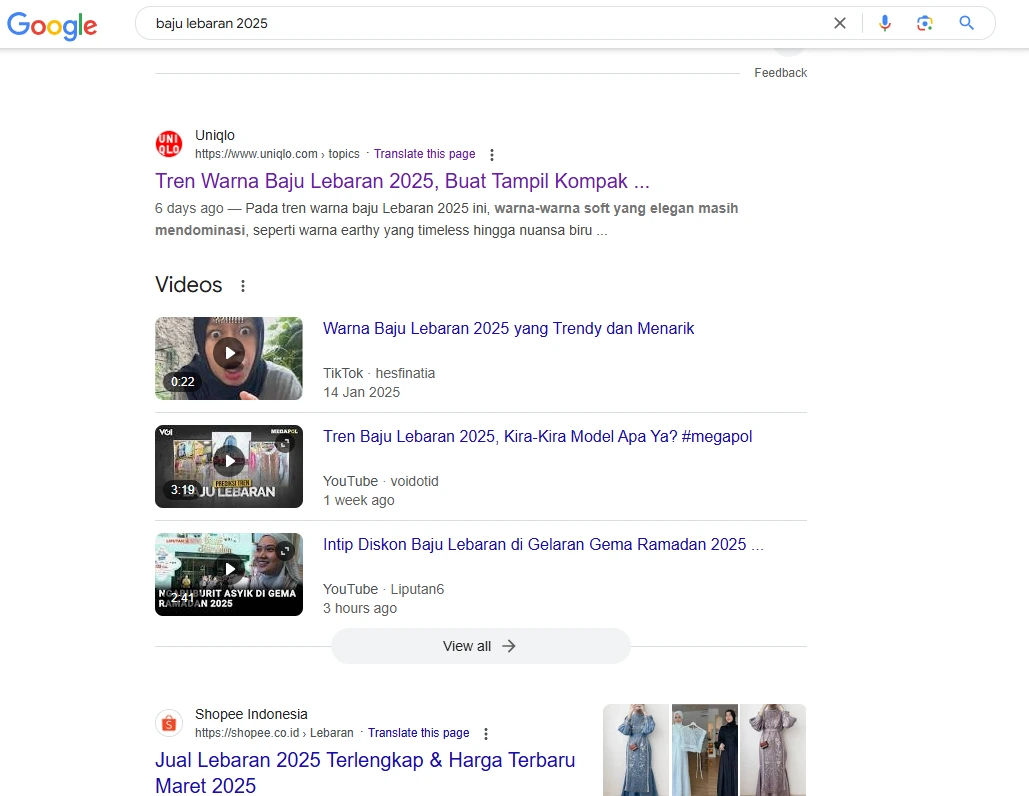Open the Uniqlo result favicon
The width and height of the screenshot is (1029, 796).
[x=169, y=144]
